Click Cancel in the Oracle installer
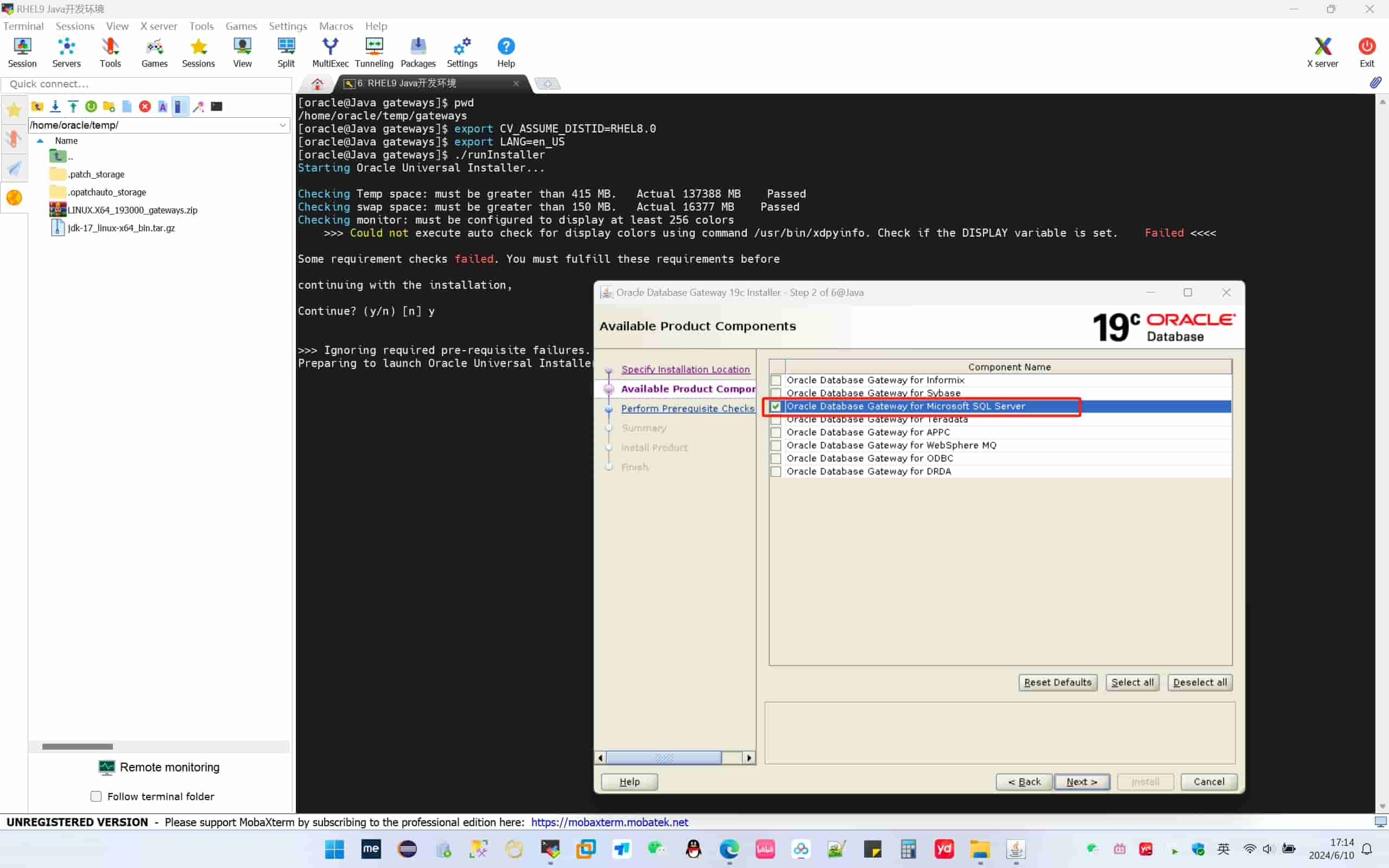This screenshot has height=868, width=1389. [x=1209, y=782]
